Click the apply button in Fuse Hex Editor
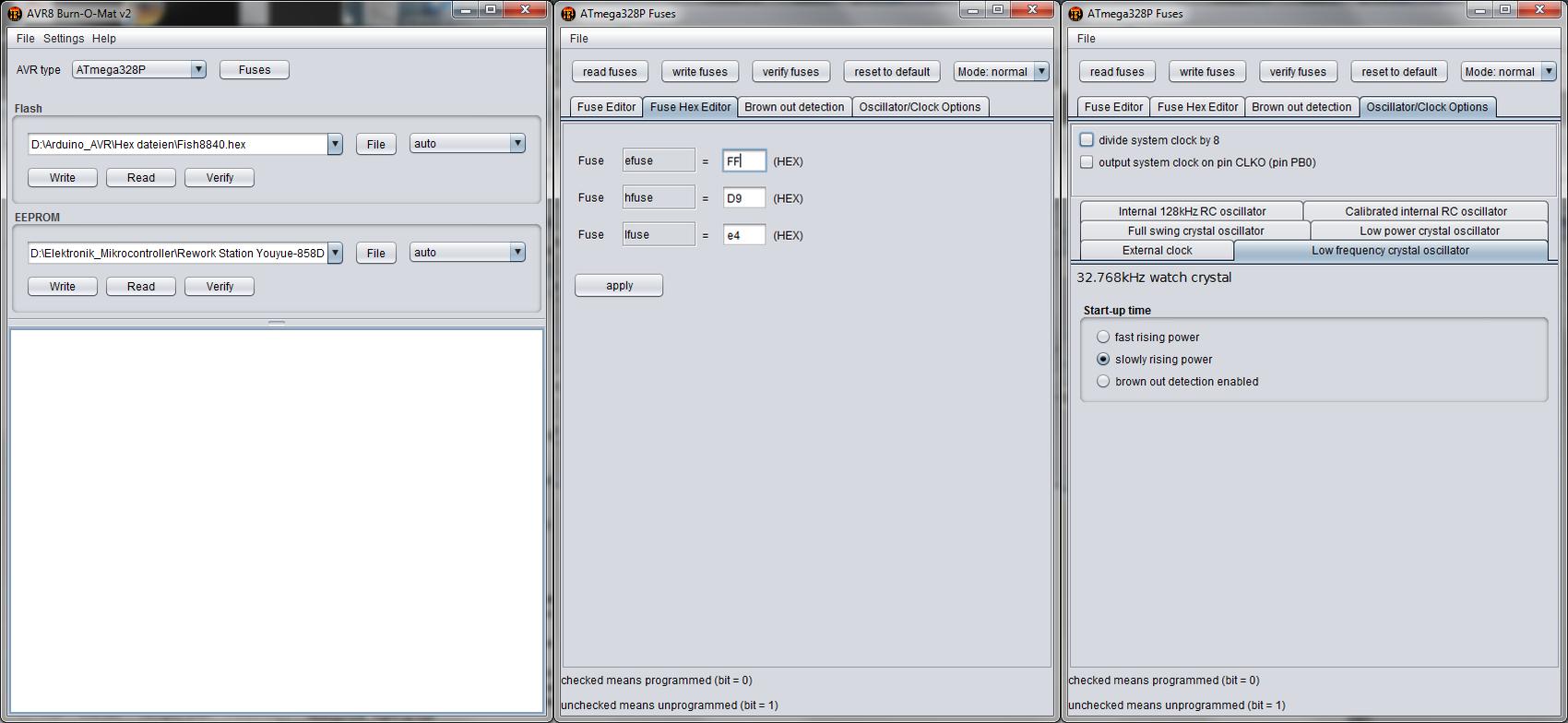 (x=619, y=285)
